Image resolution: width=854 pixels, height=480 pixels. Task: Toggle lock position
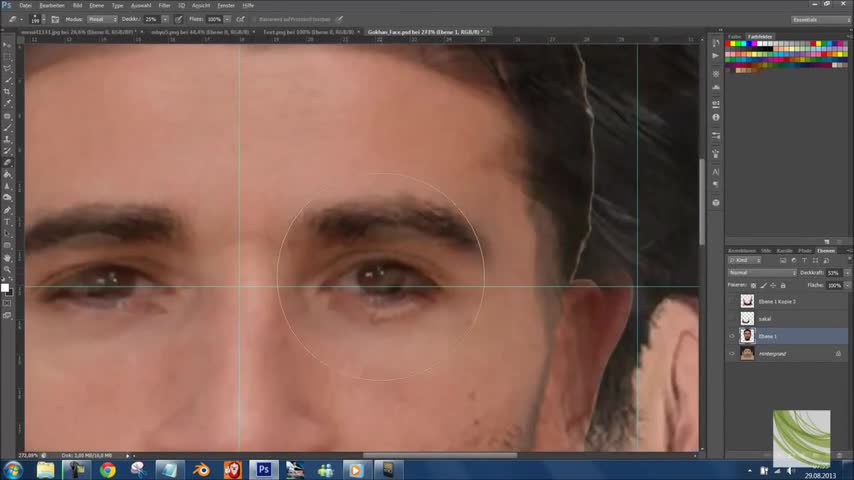[x=773, y=285]
